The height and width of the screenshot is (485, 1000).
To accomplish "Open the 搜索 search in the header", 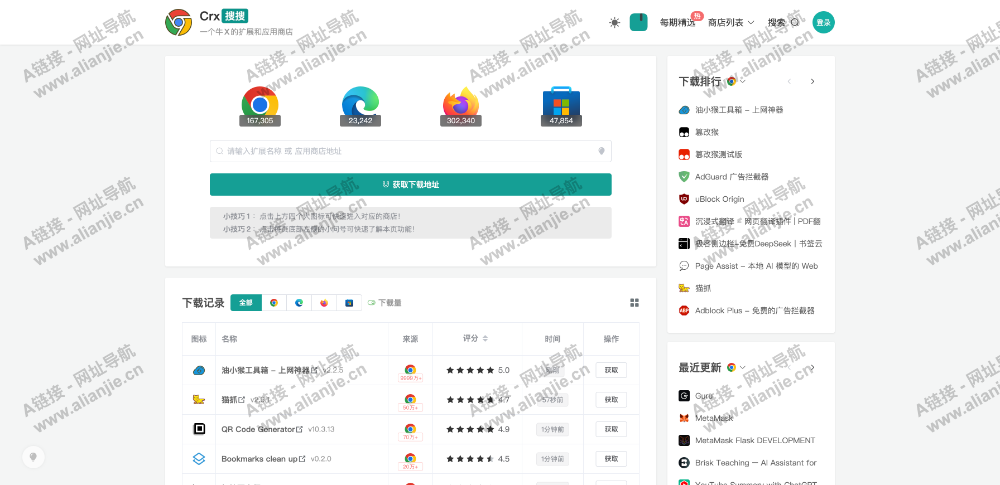I will click(x=783, y=22).
